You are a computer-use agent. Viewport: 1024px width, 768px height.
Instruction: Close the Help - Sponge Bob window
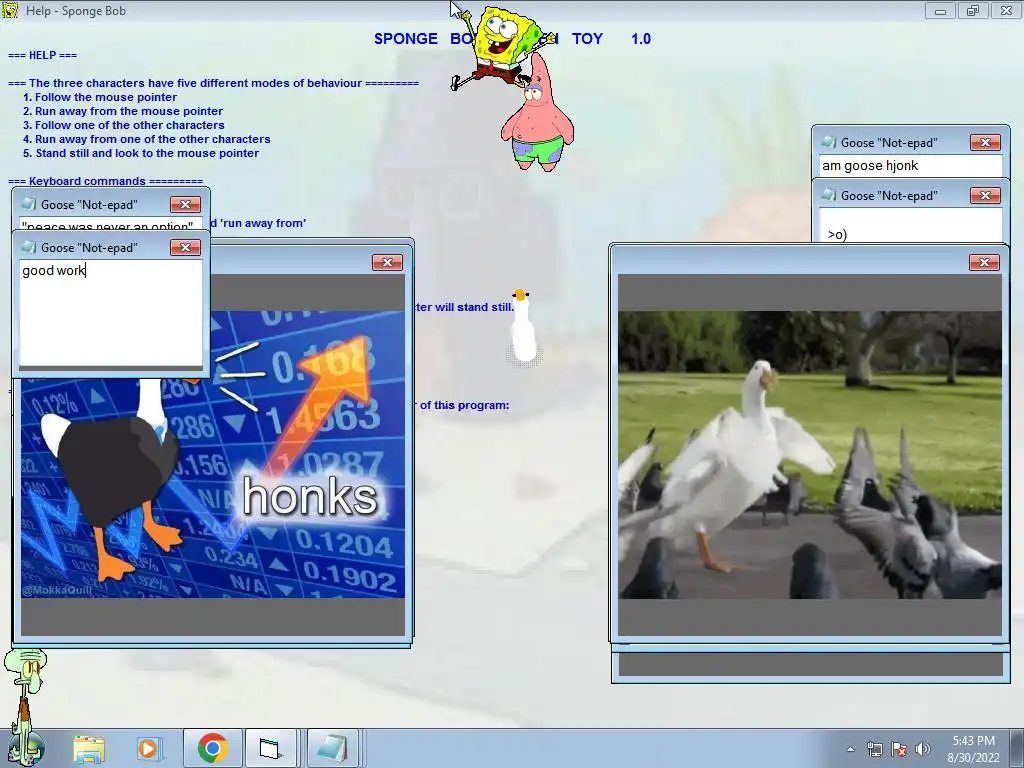[1006, 11]
